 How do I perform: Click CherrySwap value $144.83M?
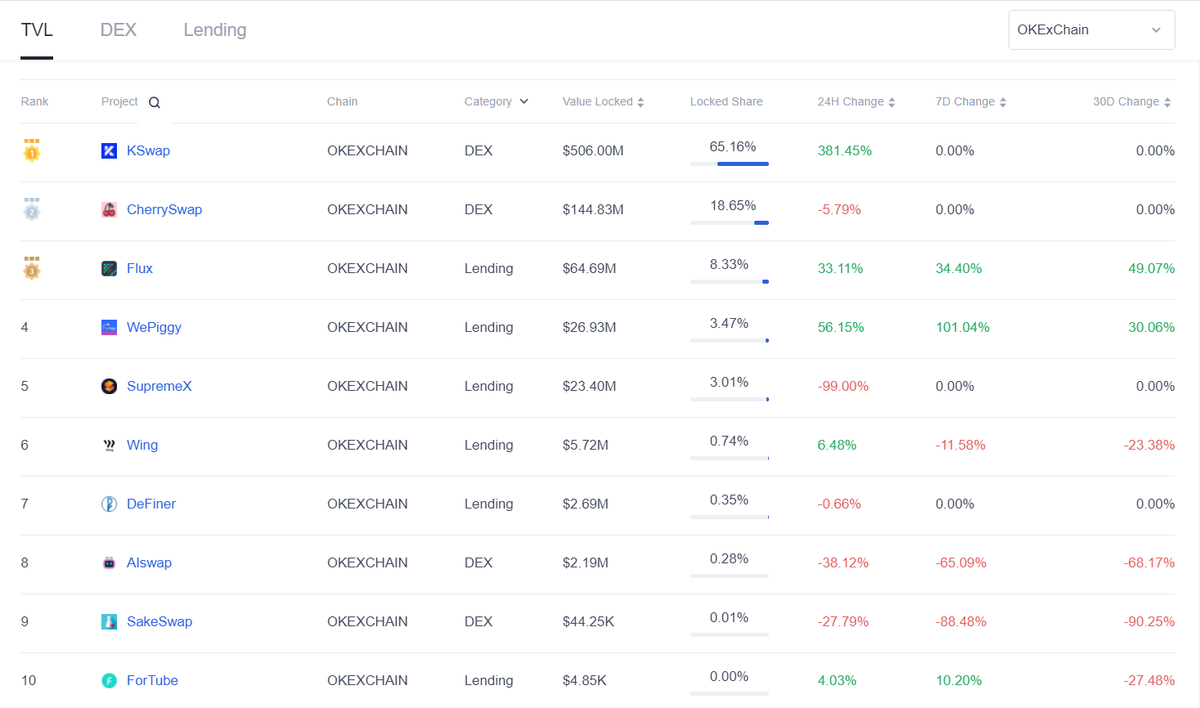[x=593, y=210]
